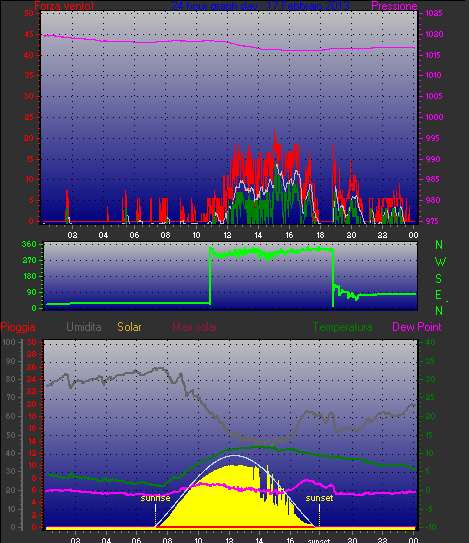The height and width of the screenshot is (543, 469).
Task: Click the W wind direction label
Action: tap(440, 262)
